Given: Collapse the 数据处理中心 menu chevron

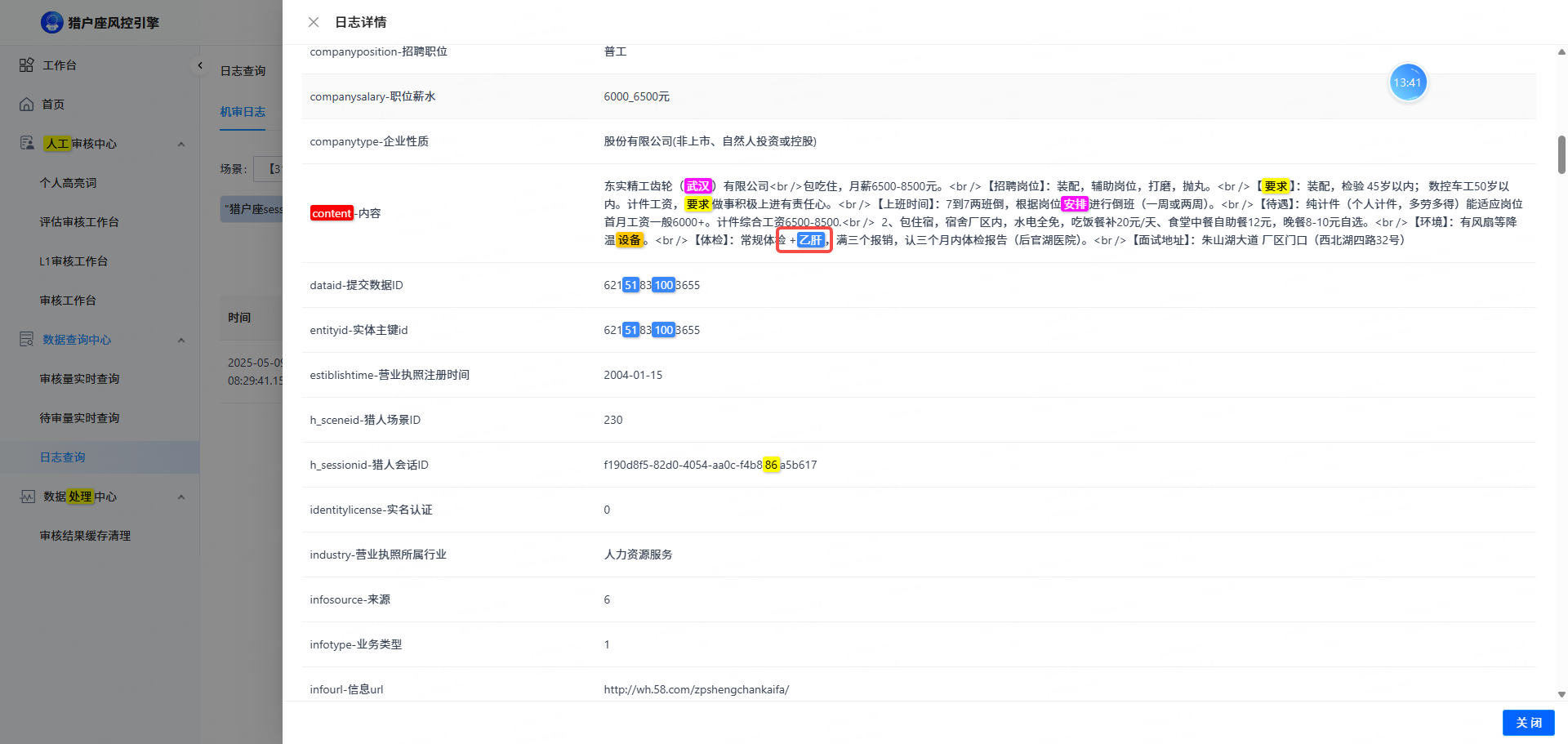Looking at the screenshot, I should pyautogui.click(x=181, y=497).
